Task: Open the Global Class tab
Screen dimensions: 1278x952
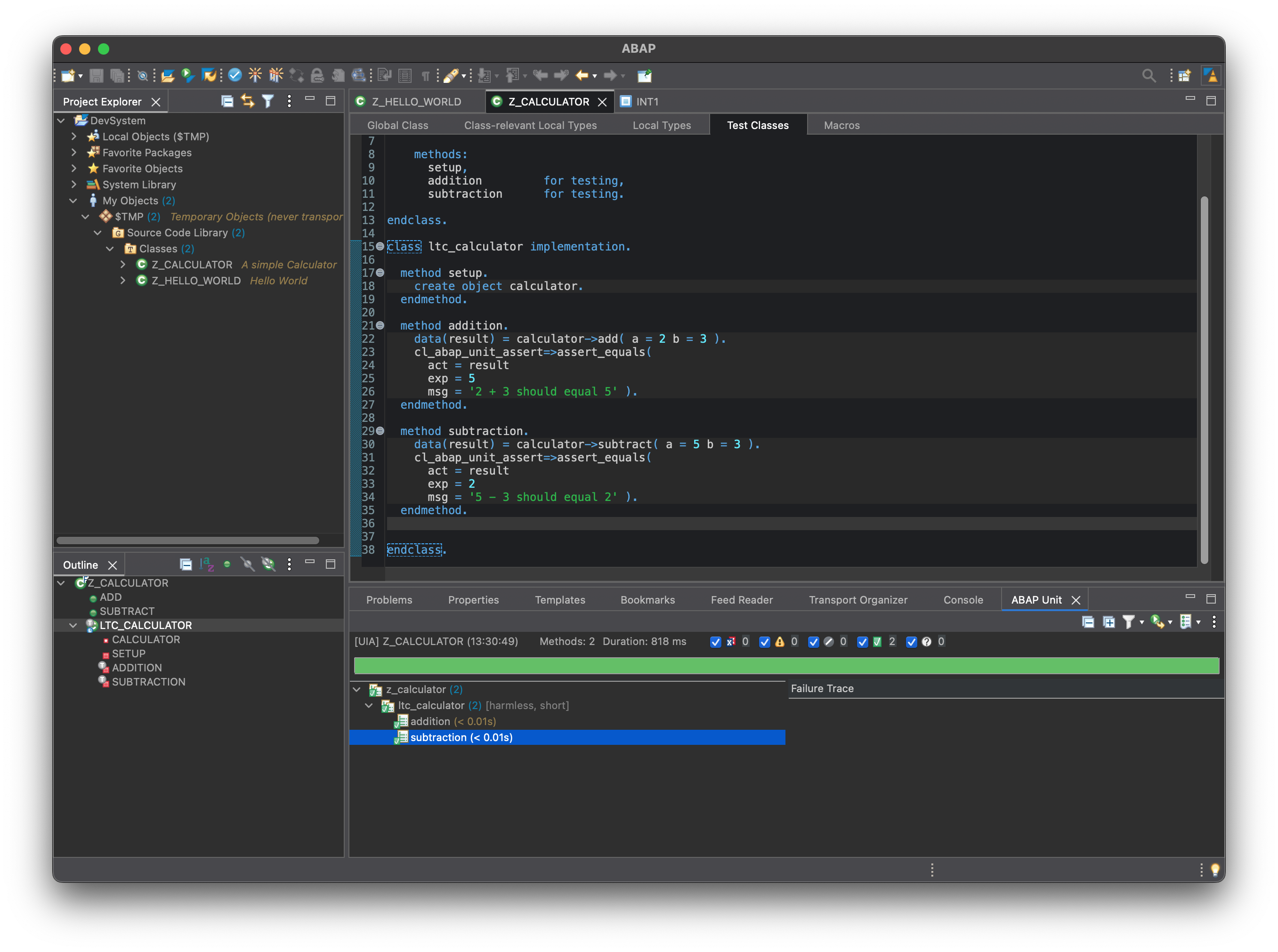Action: (x=397, y=125)
